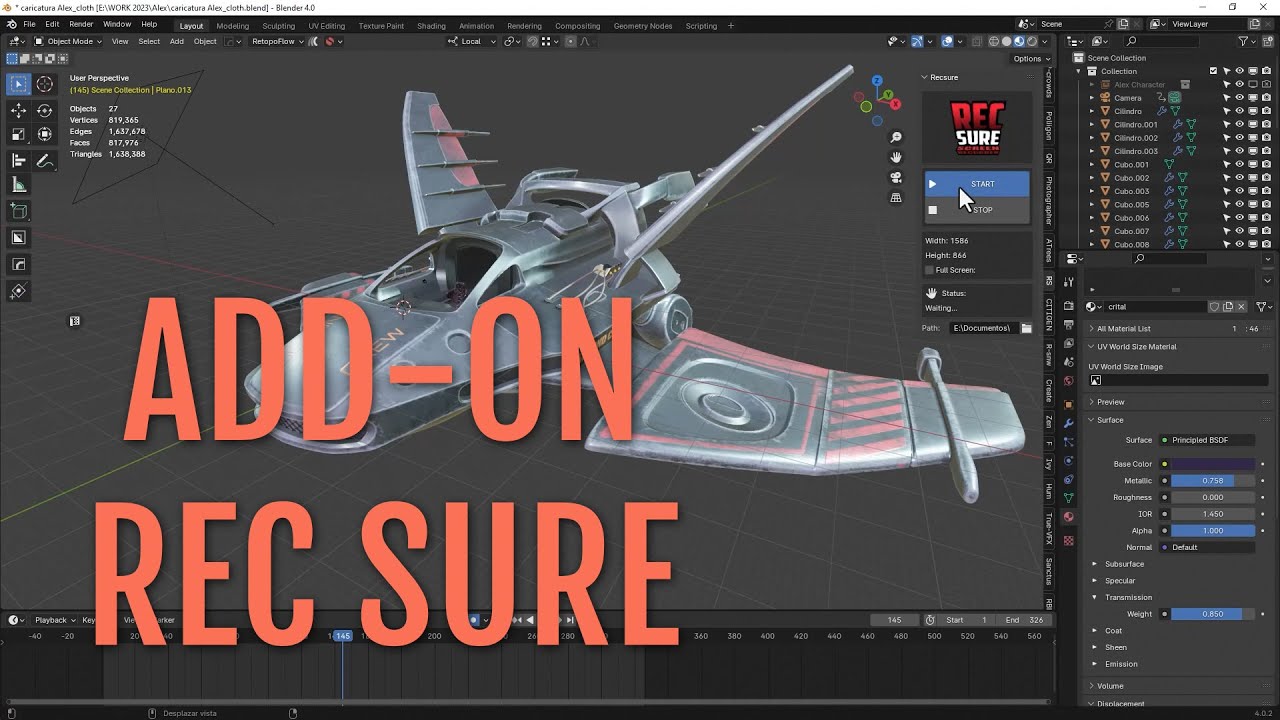The width and height of the screenshot is (1280, 720).
Task: Click the hand pan view gizmo
Action: [x=896, y=157]
